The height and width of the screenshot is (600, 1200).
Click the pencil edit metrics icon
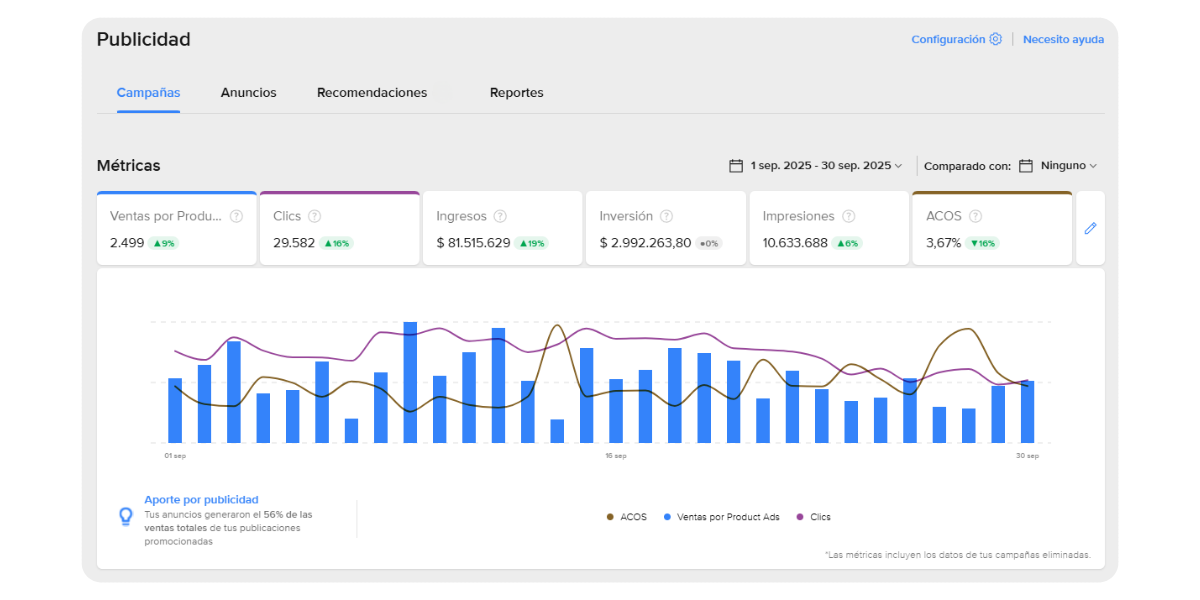coord(1090,228)
